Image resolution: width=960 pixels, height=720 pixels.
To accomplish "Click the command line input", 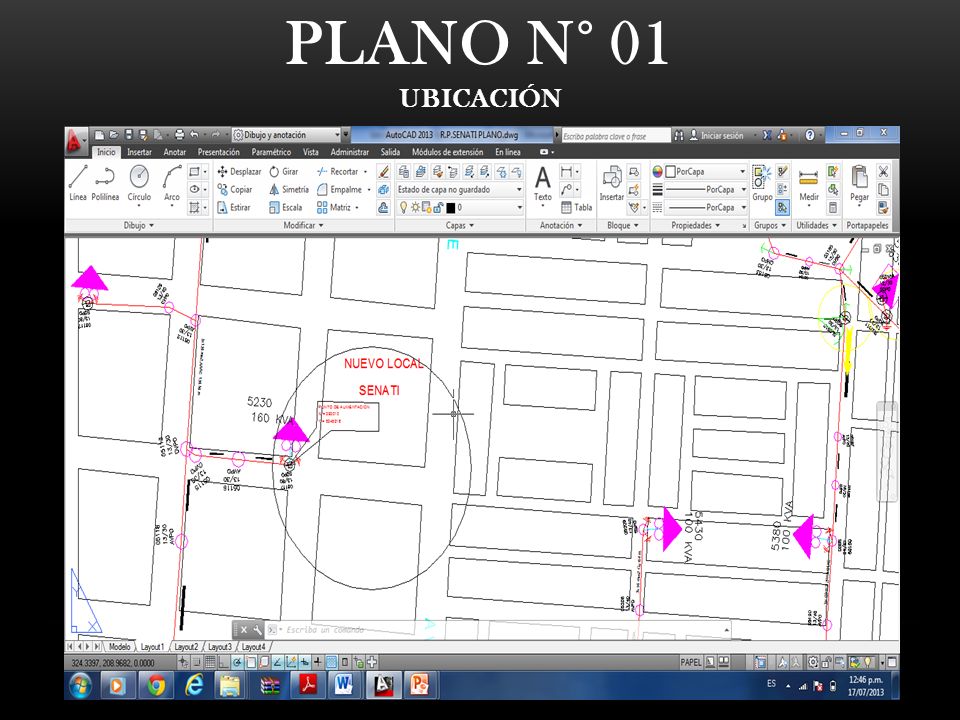I will (502, 629).
